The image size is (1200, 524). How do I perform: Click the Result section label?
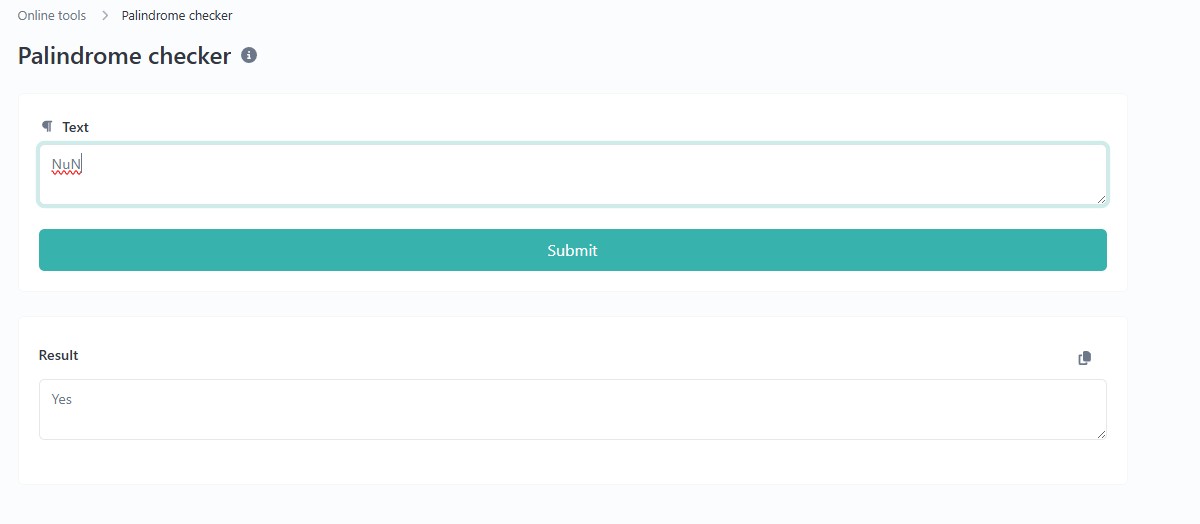coord(58,355)
